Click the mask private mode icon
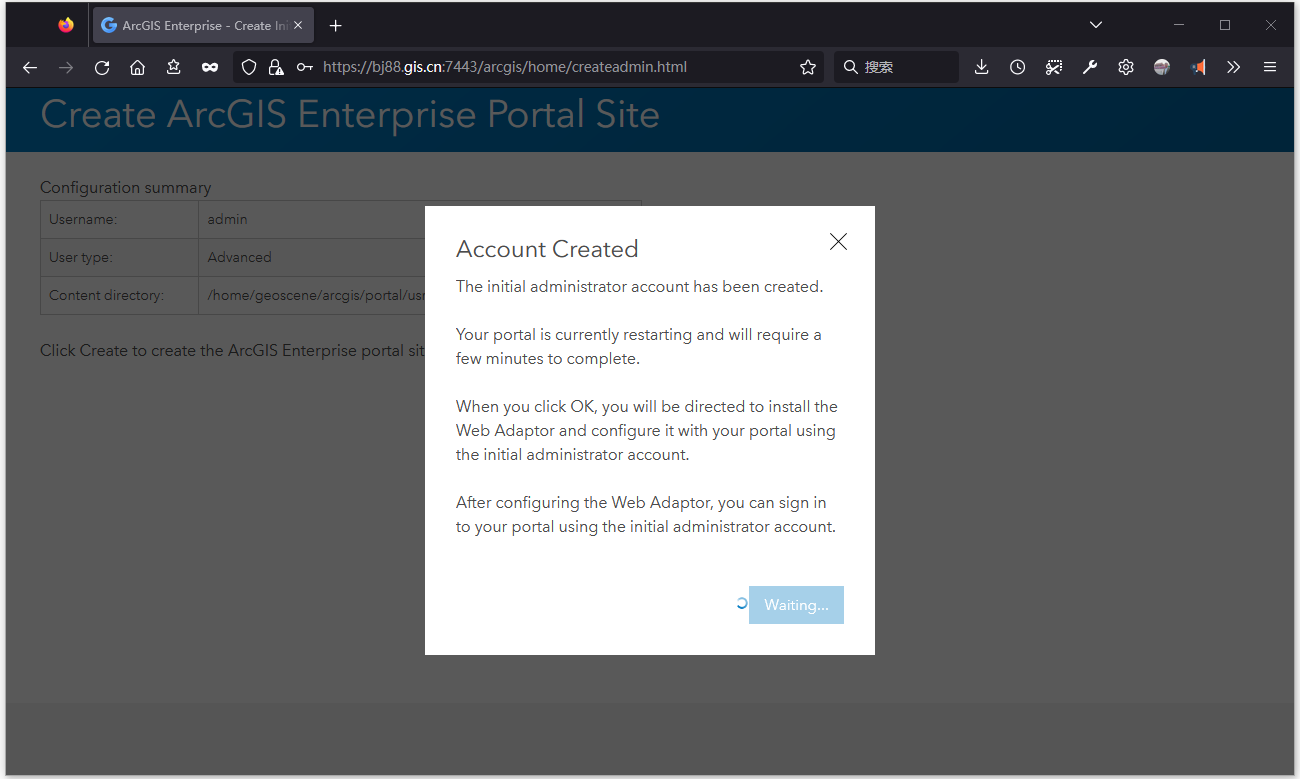This screenshot has height=779, width=1300. pos(210,67)
